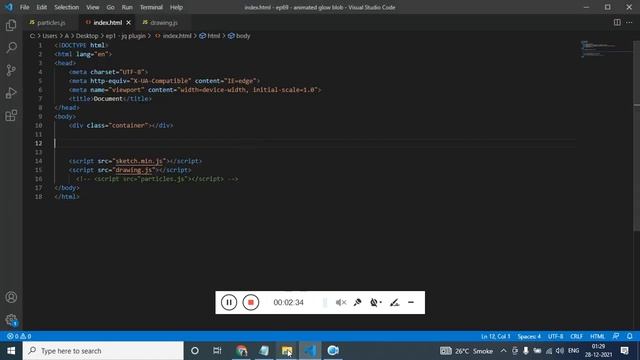
Task: Click the editor vertical scrollbar
Action: (x=636, y=135)
